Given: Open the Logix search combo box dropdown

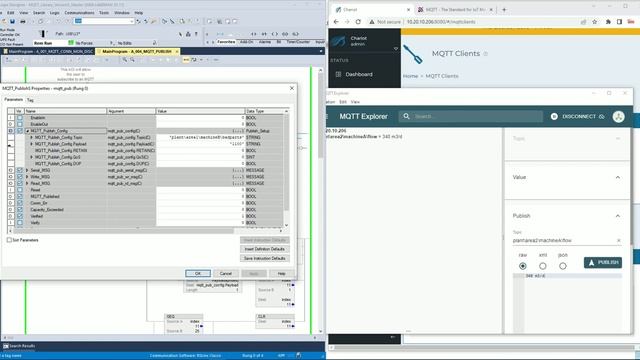Looking at the screenshot, I should coord(131,21).
